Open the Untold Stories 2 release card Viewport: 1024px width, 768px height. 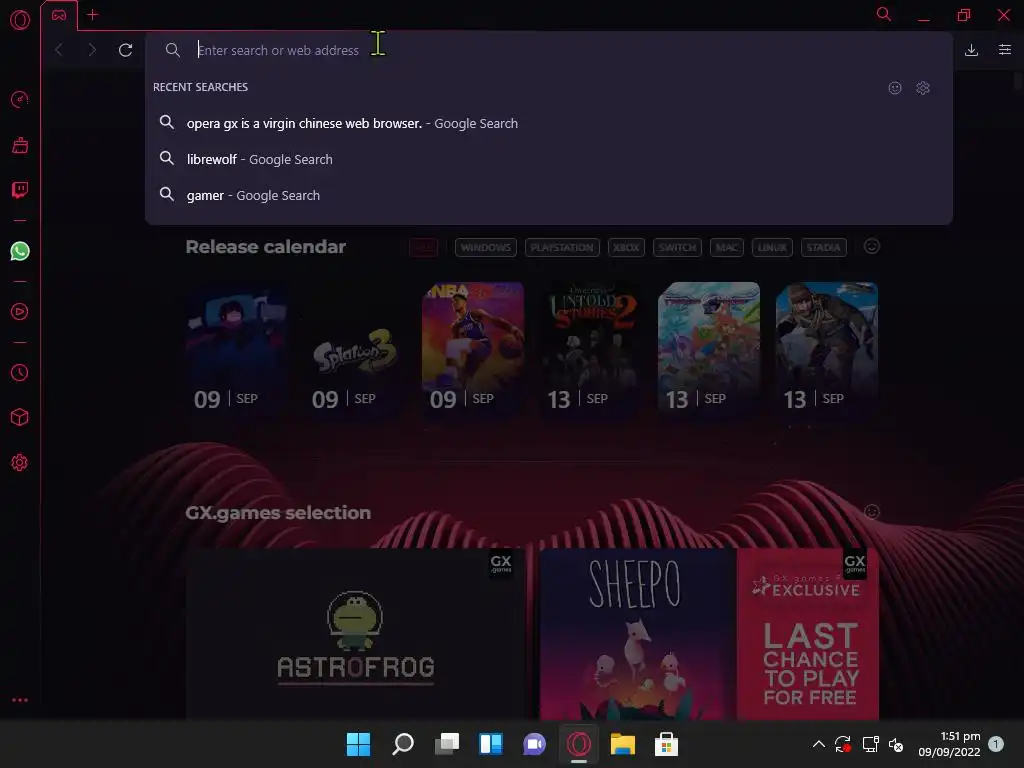pos(591,349)
